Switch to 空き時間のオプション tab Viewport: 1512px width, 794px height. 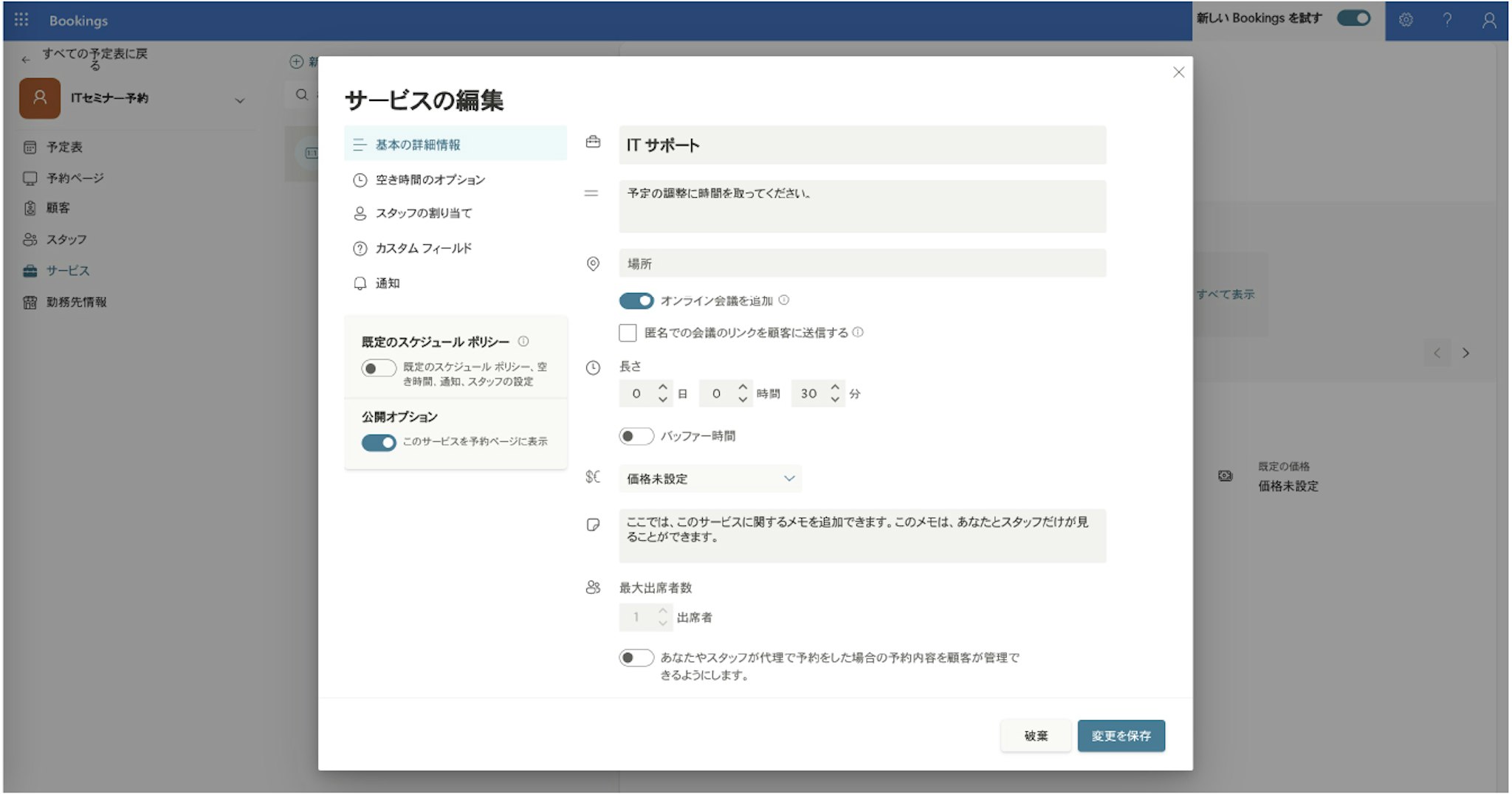coord(430,180)
